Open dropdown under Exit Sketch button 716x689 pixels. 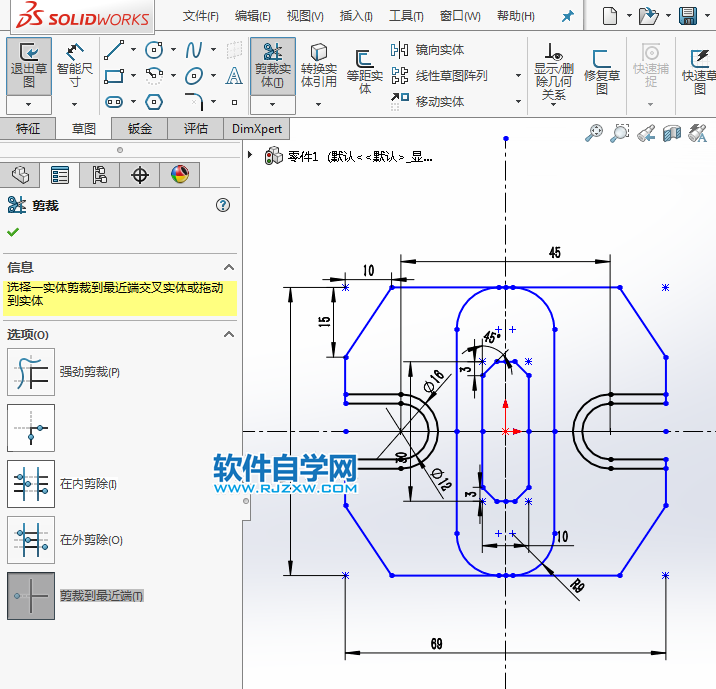(x=29, y=105)
